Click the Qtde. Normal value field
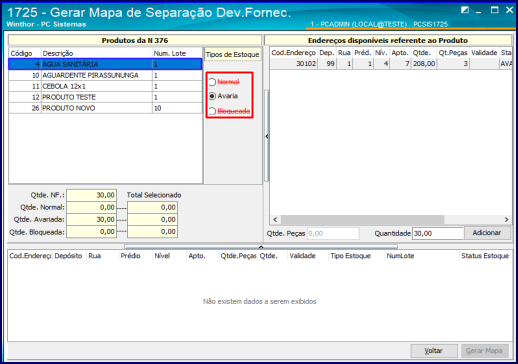 (91, 207)
